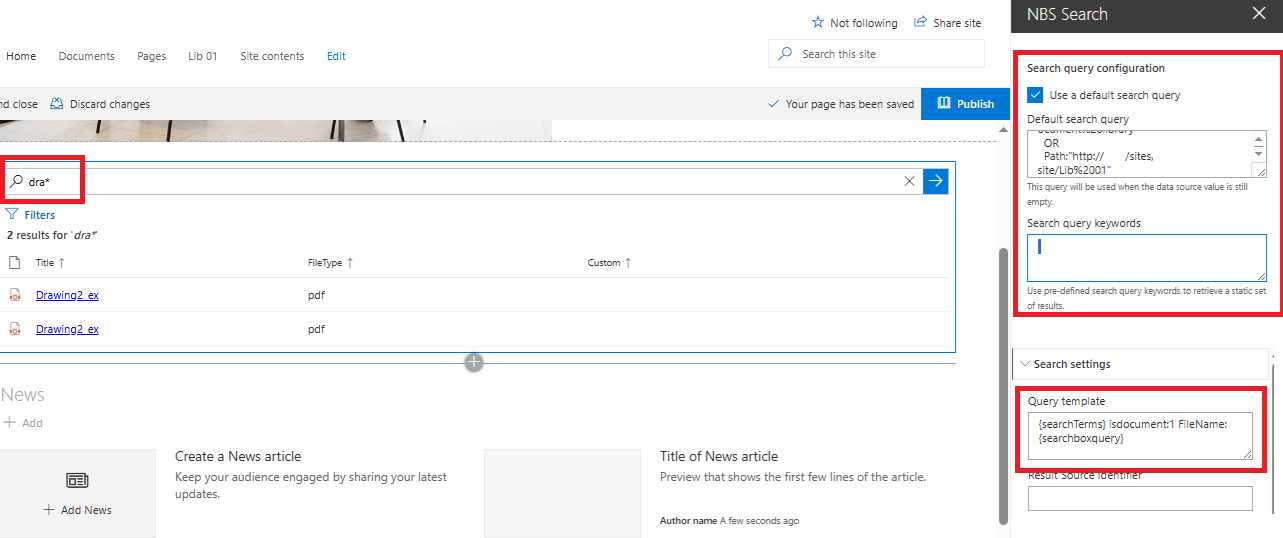Open the Pages navigation item
The height and width of the screenshot is (538, 1283).
click(x=151, y=56)
